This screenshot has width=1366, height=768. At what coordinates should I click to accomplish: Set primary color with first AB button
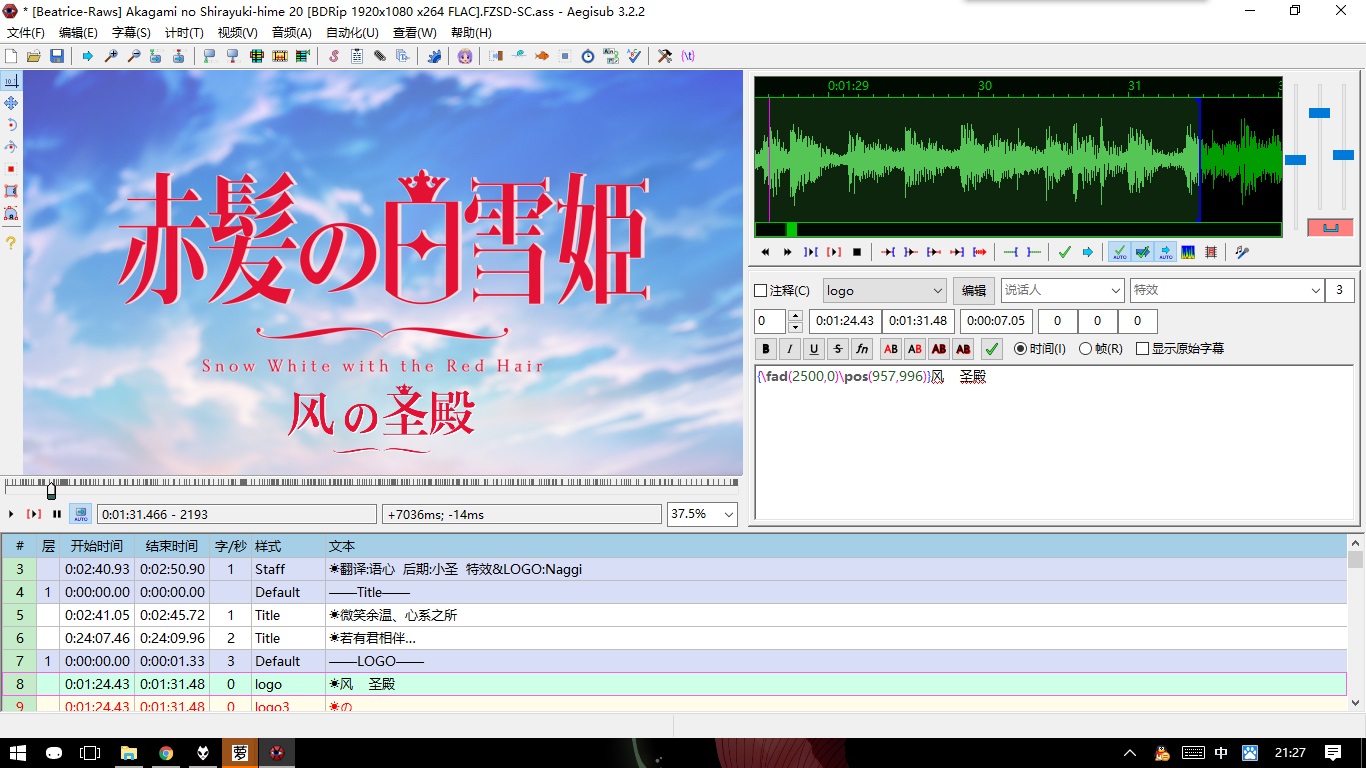[x=890, y=349]
